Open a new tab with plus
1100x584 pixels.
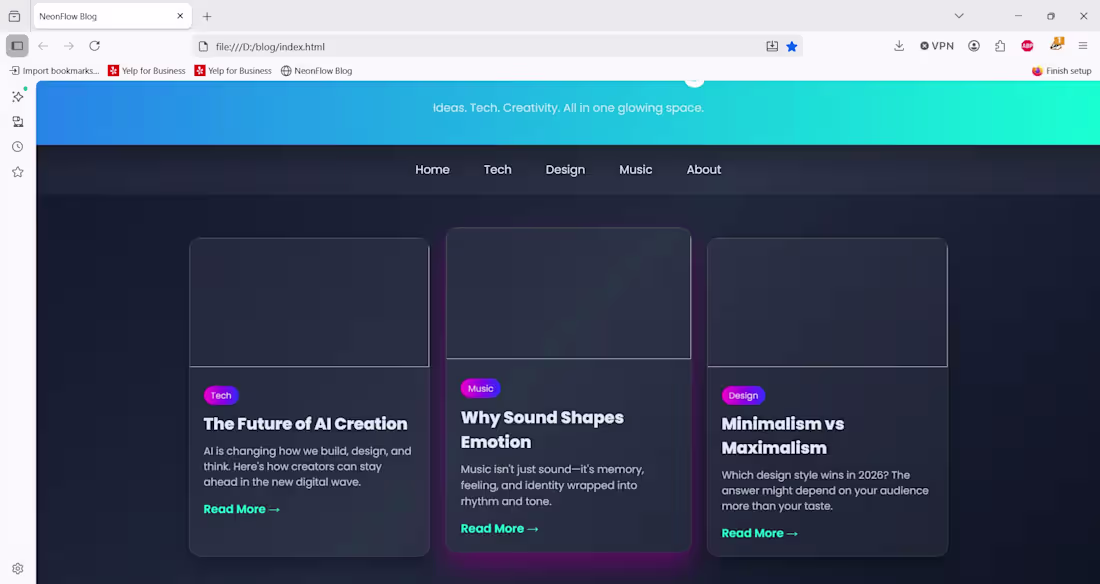click(207, 16)
